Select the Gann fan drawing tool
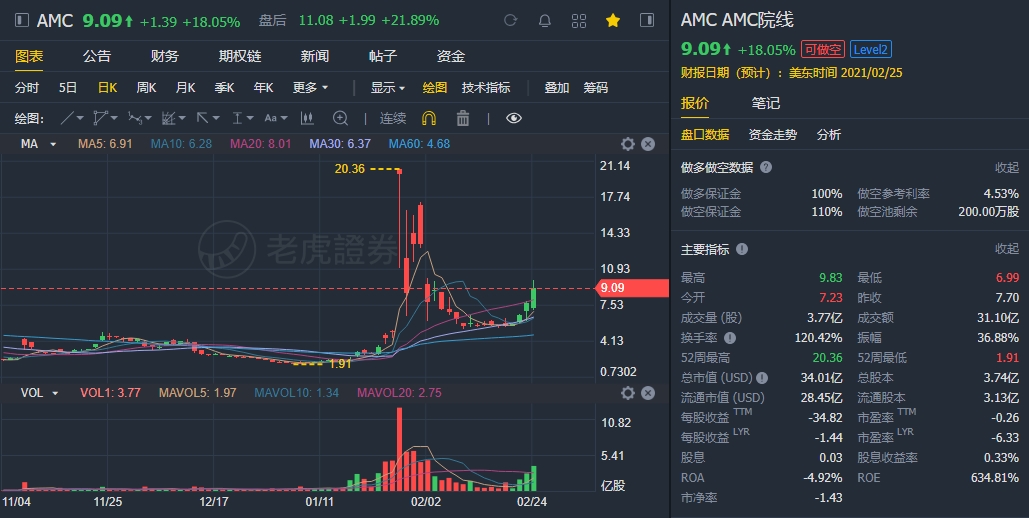Screen dimensions: 1029x518 click(169, 118)
